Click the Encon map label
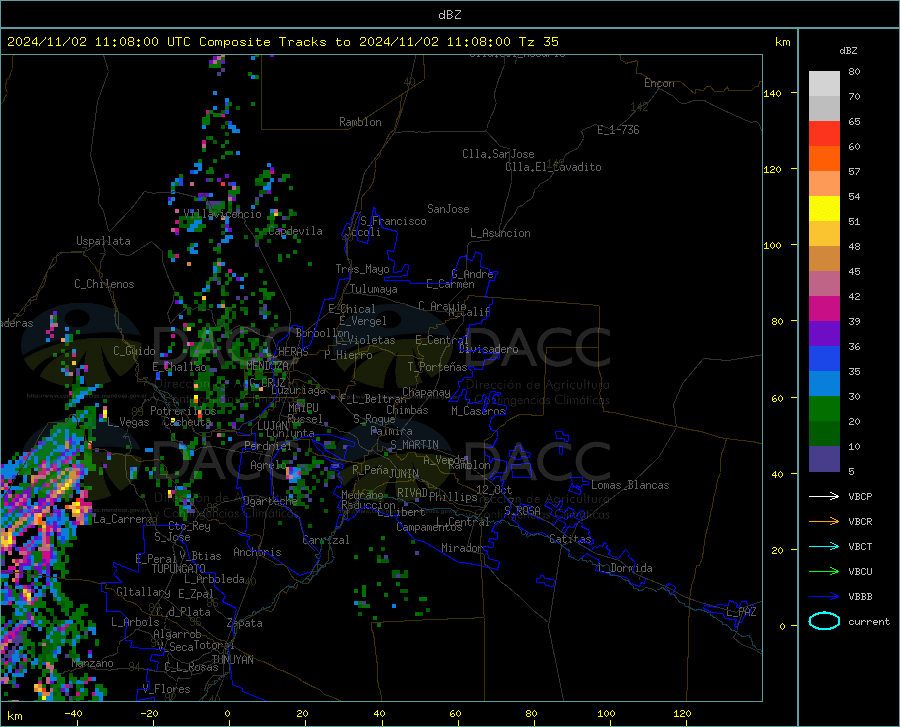Screen dimensions: 900x727 659,83
